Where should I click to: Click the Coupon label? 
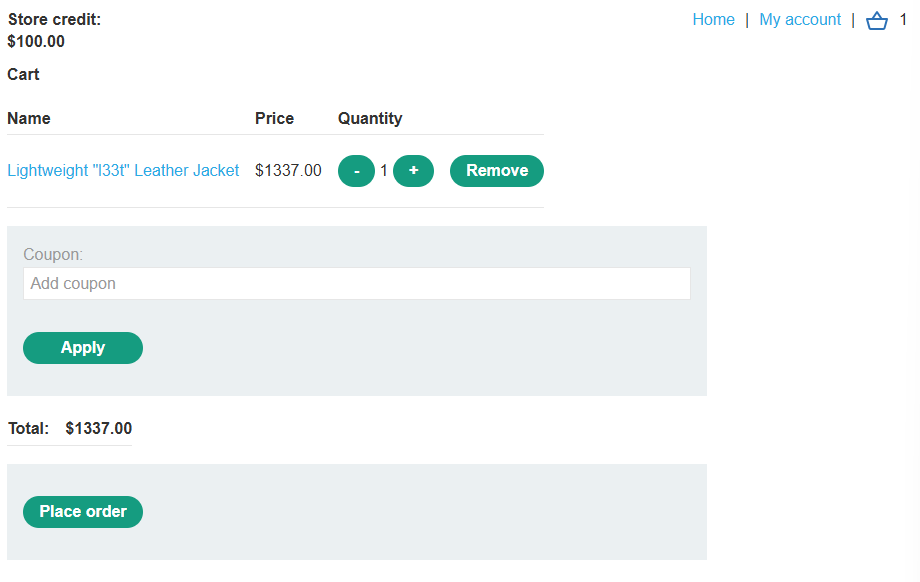pyautogui.click(x=53, y=254)
